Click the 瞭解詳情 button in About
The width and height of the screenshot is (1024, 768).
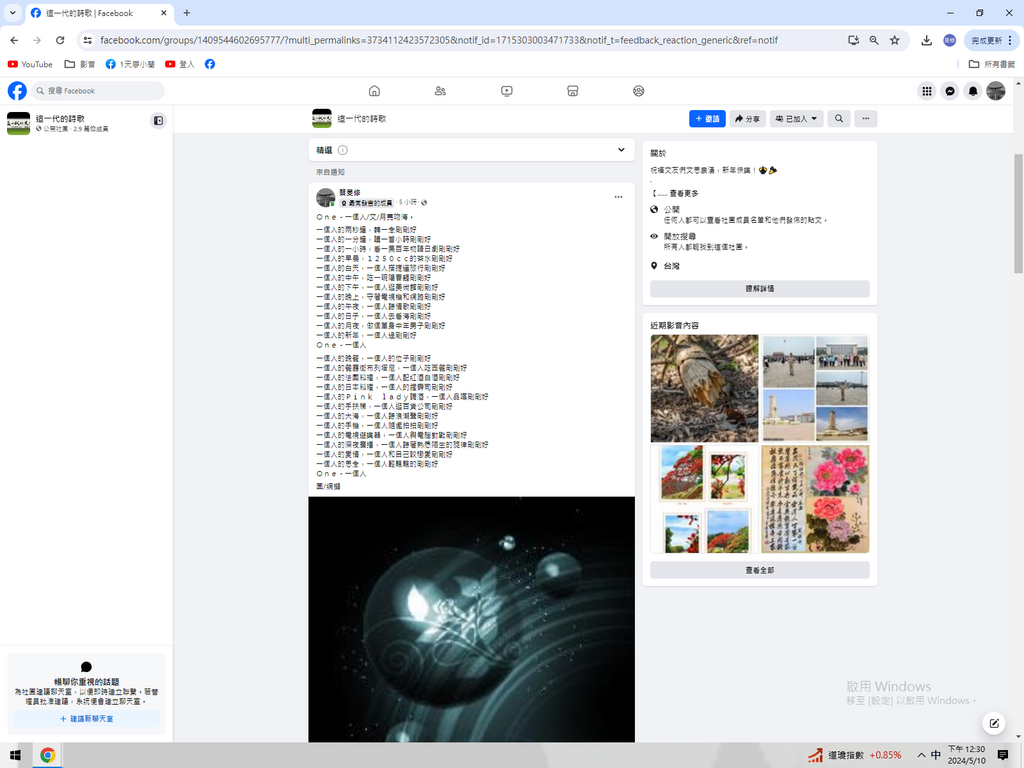click(759, 288)
